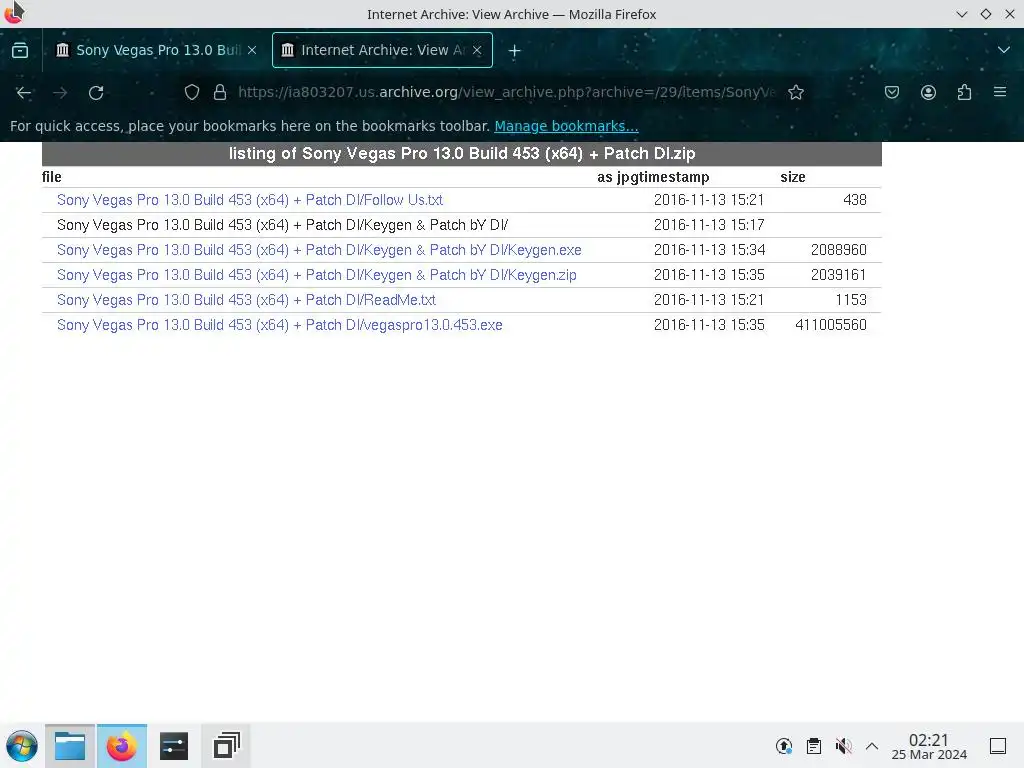Click the size value 1153
The width and height of the screenshot is (1024, 768).
[851, 300]
